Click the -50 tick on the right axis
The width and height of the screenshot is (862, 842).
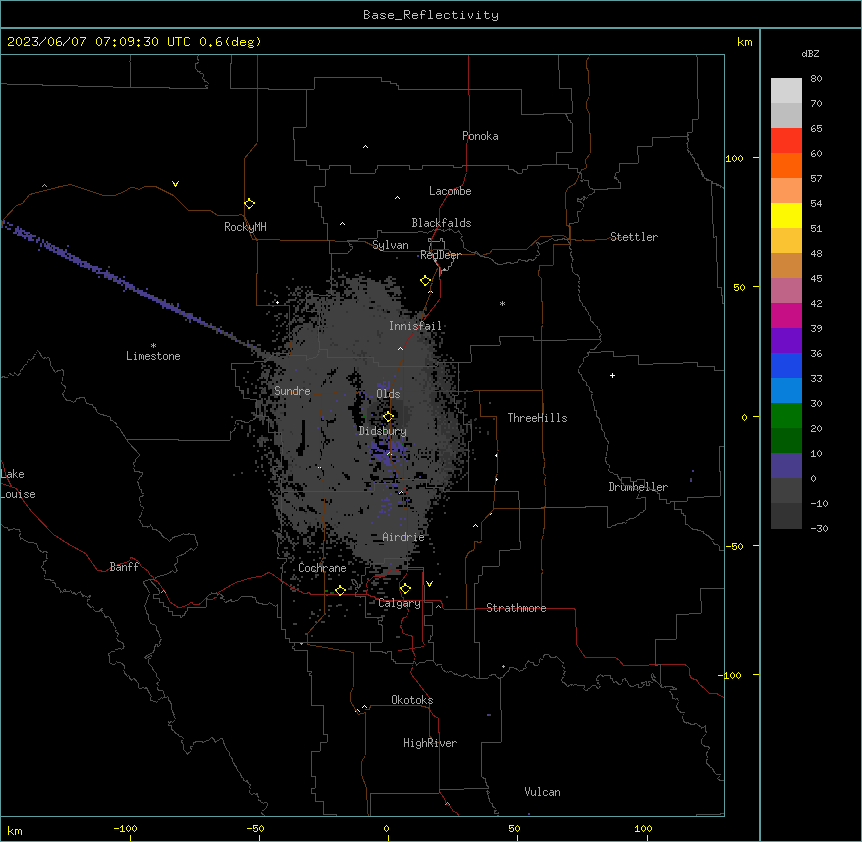tap(734, 546)
